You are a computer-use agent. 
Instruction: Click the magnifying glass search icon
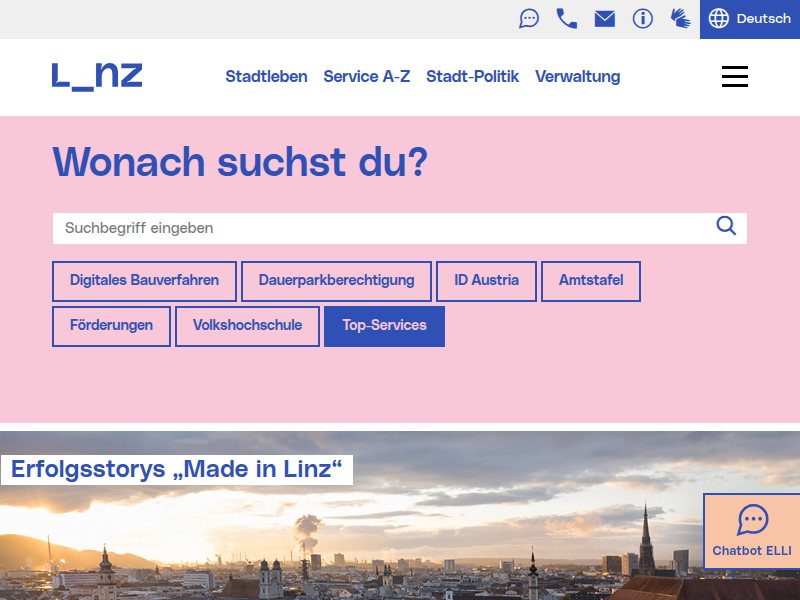click(726, 226)
